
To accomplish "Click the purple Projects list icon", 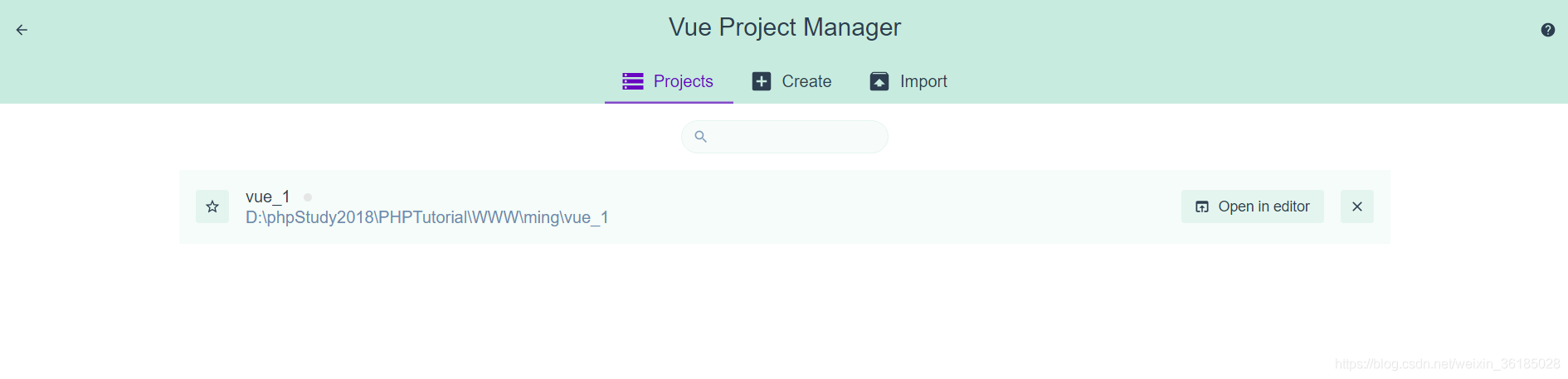I will 633,81.
